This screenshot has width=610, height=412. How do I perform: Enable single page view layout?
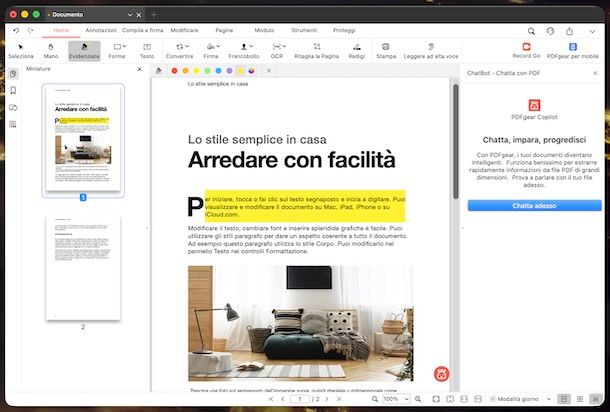point(565,399)
